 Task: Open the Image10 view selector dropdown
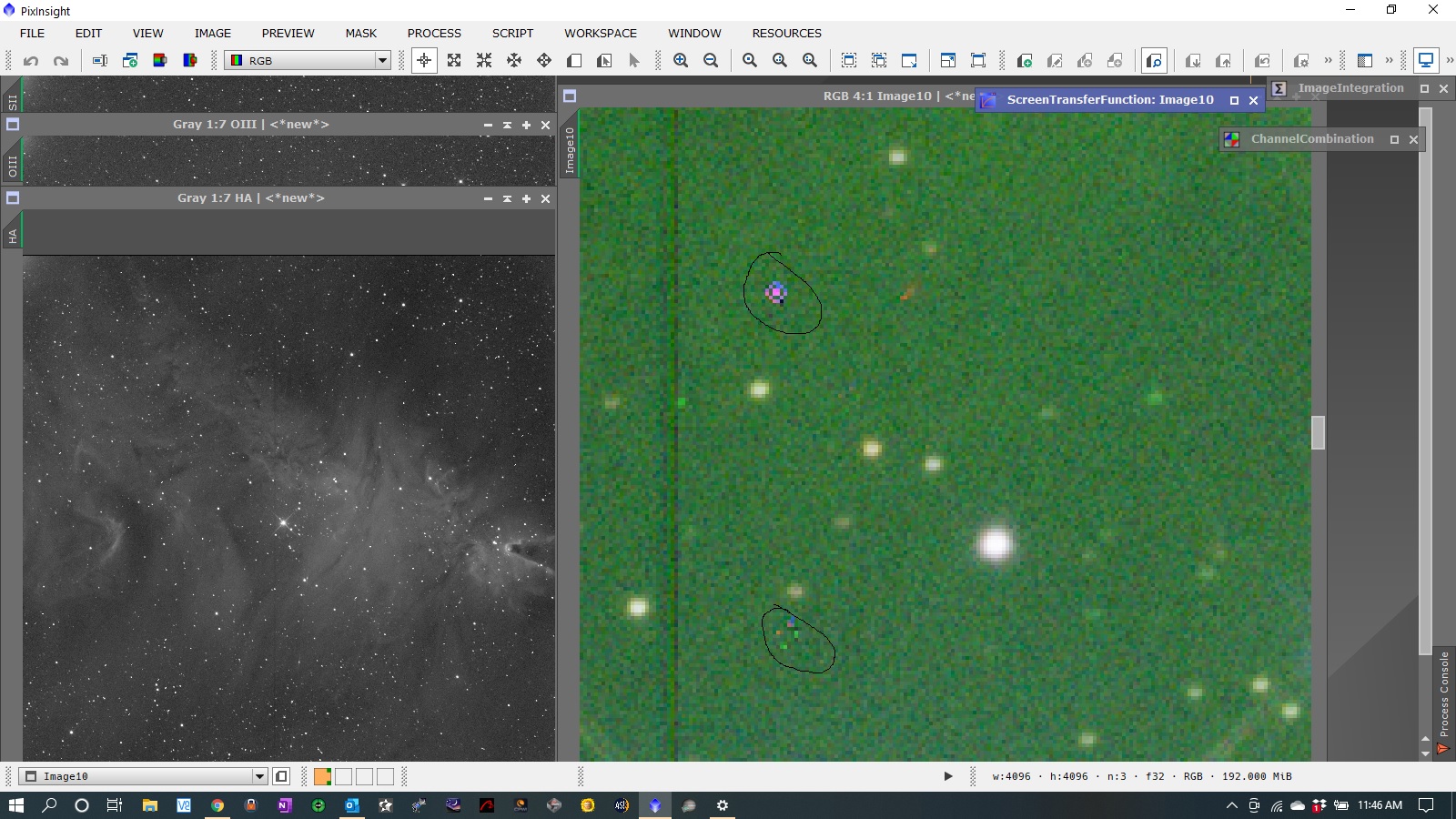(x=259, y=776)
